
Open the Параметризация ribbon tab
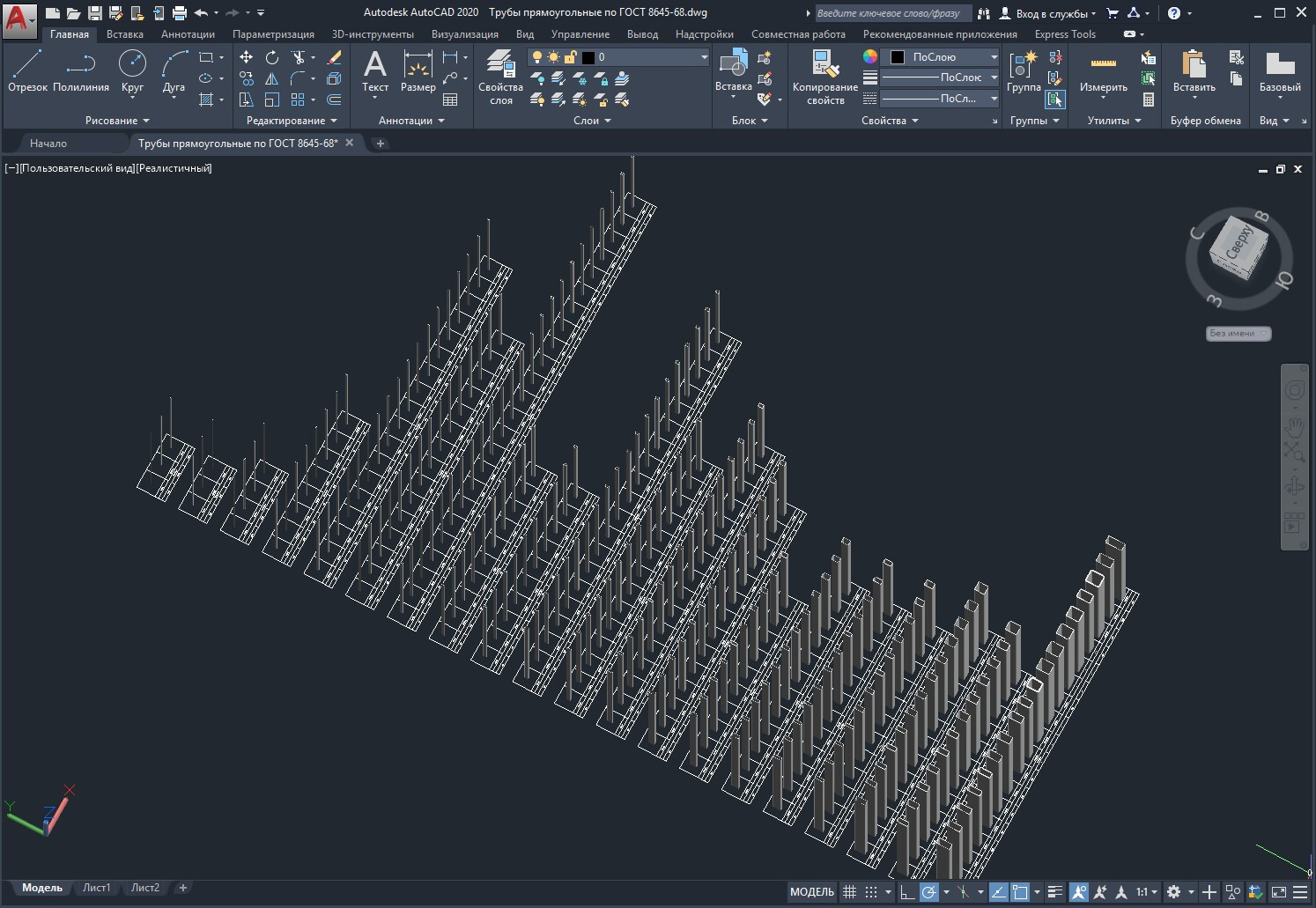pyautogui.click(x=273, y=34)
